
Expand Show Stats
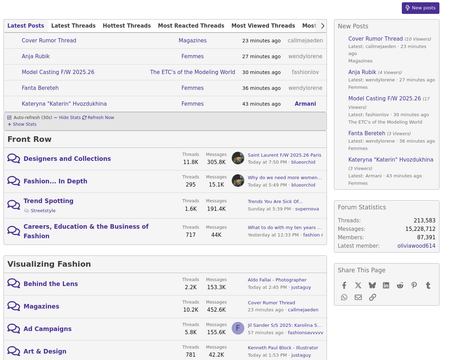coord(22,124)
